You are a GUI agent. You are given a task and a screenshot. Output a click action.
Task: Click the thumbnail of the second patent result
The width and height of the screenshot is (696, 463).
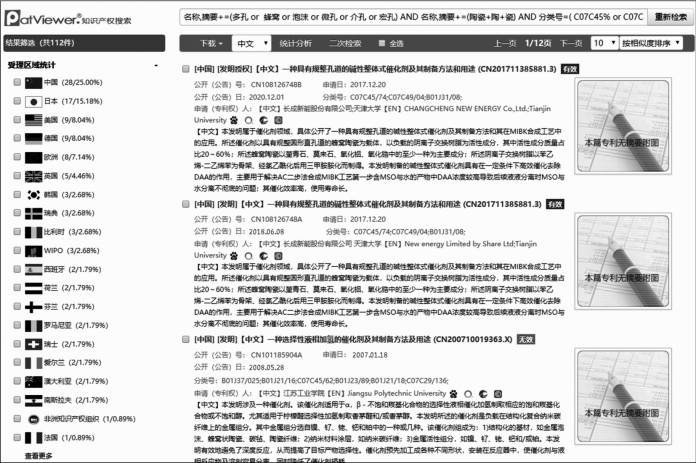tap(623, 261)
